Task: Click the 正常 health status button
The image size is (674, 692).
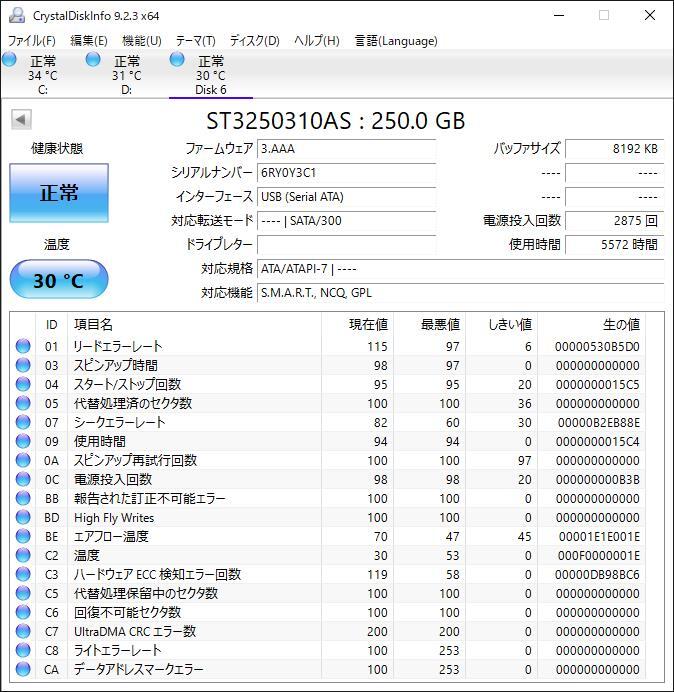Action: click(x=59, y=193)
